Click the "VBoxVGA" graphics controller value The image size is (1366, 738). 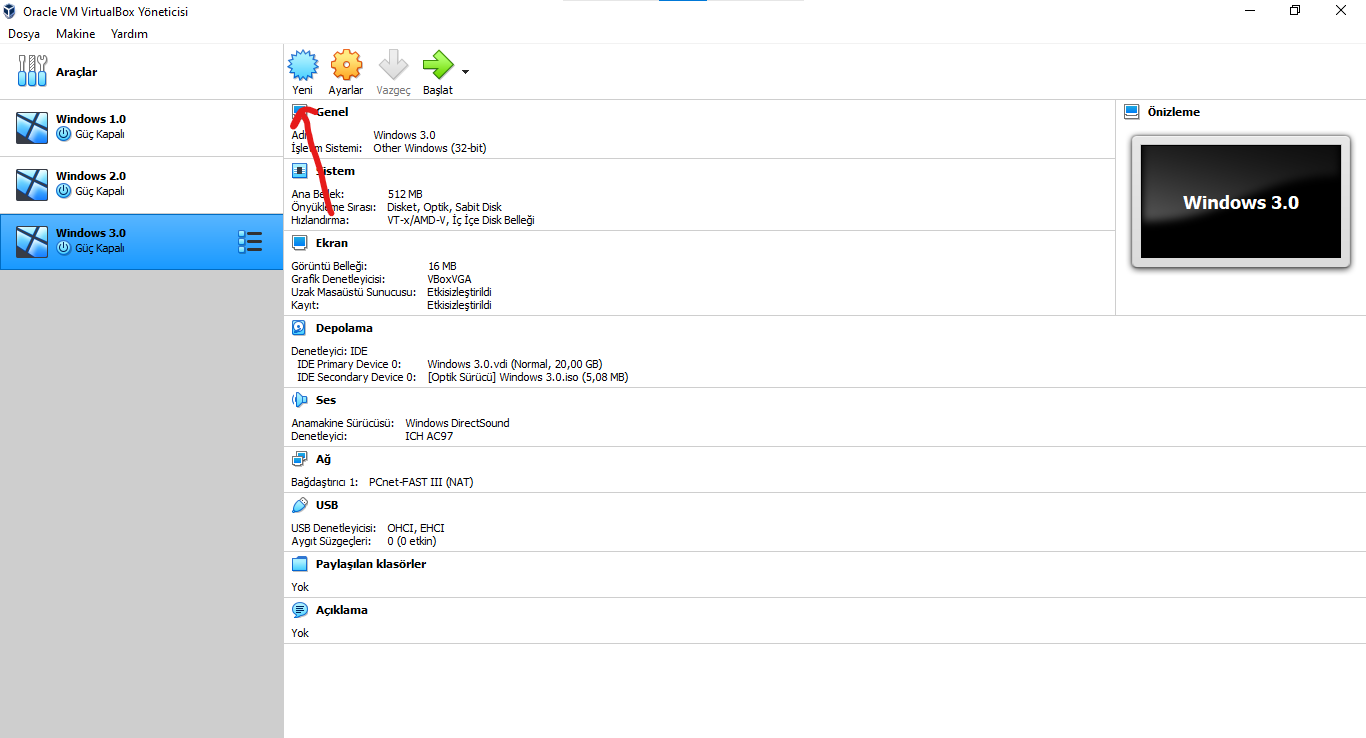(449, 279)
